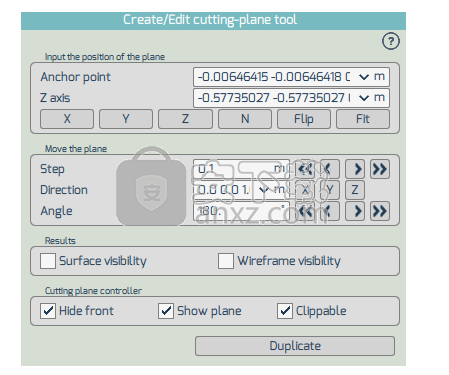
Task: Click the Fit button
Action: point(363,119)
